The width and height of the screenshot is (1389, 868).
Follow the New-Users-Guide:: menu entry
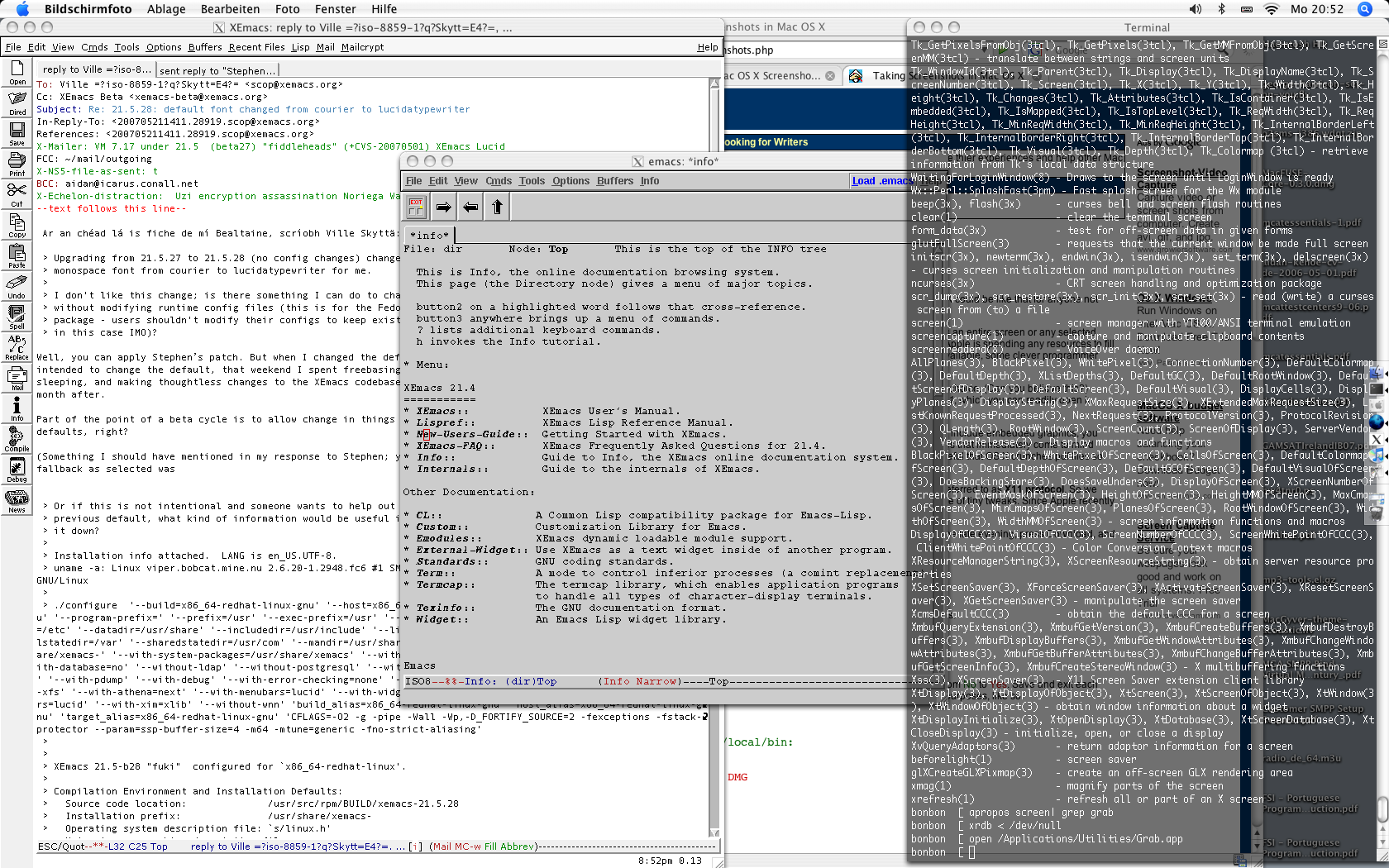[471, 434]
